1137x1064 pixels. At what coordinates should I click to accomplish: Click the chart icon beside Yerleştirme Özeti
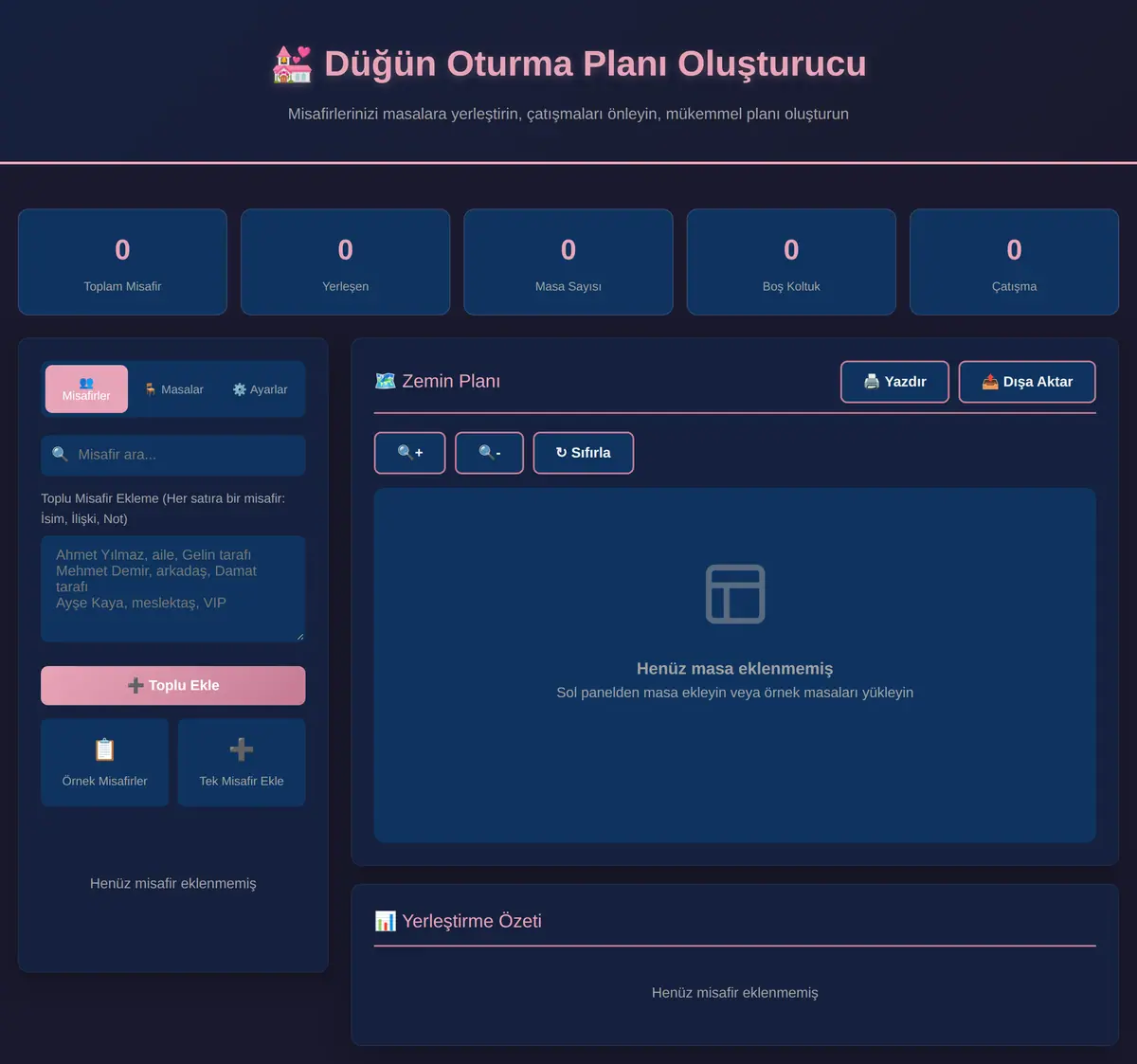(x=385, y=921)
